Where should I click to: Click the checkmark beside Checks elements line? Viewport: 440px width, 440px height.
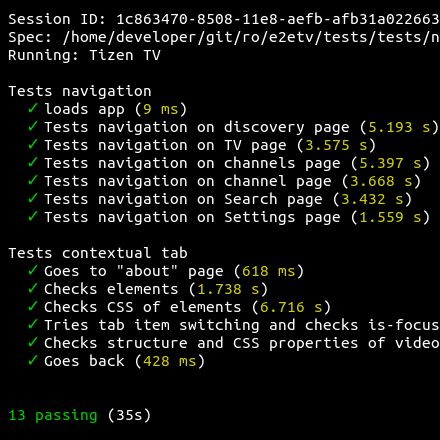tap(33, 288)
